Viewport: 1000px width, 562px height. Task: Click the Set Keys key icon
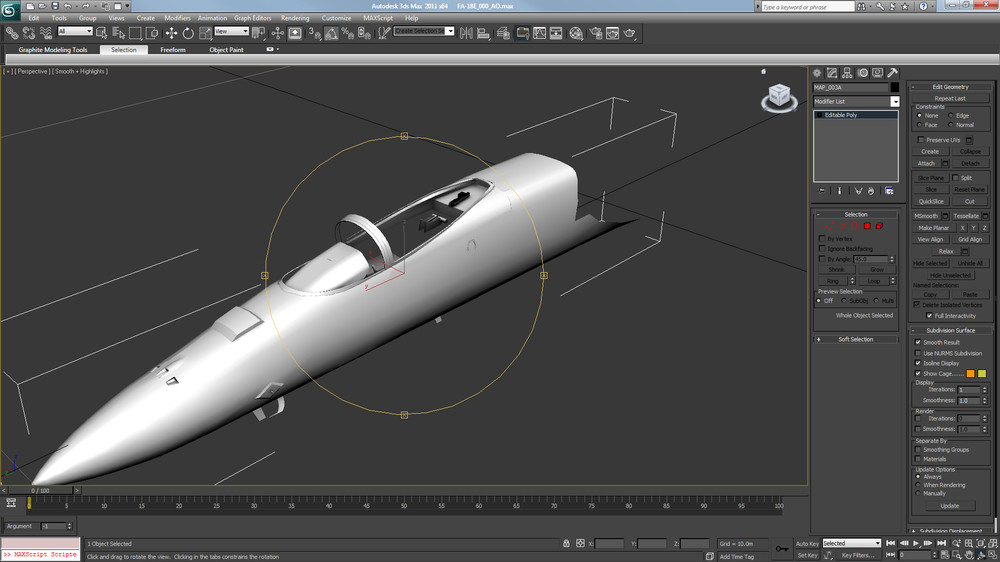781,549
